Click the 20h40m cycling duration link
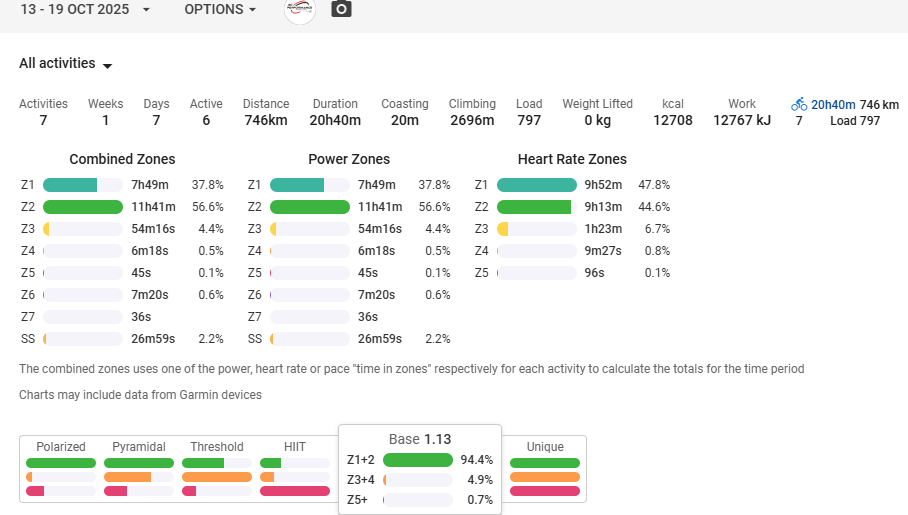This screenshot has width=908, height=515. click(832, 104)
